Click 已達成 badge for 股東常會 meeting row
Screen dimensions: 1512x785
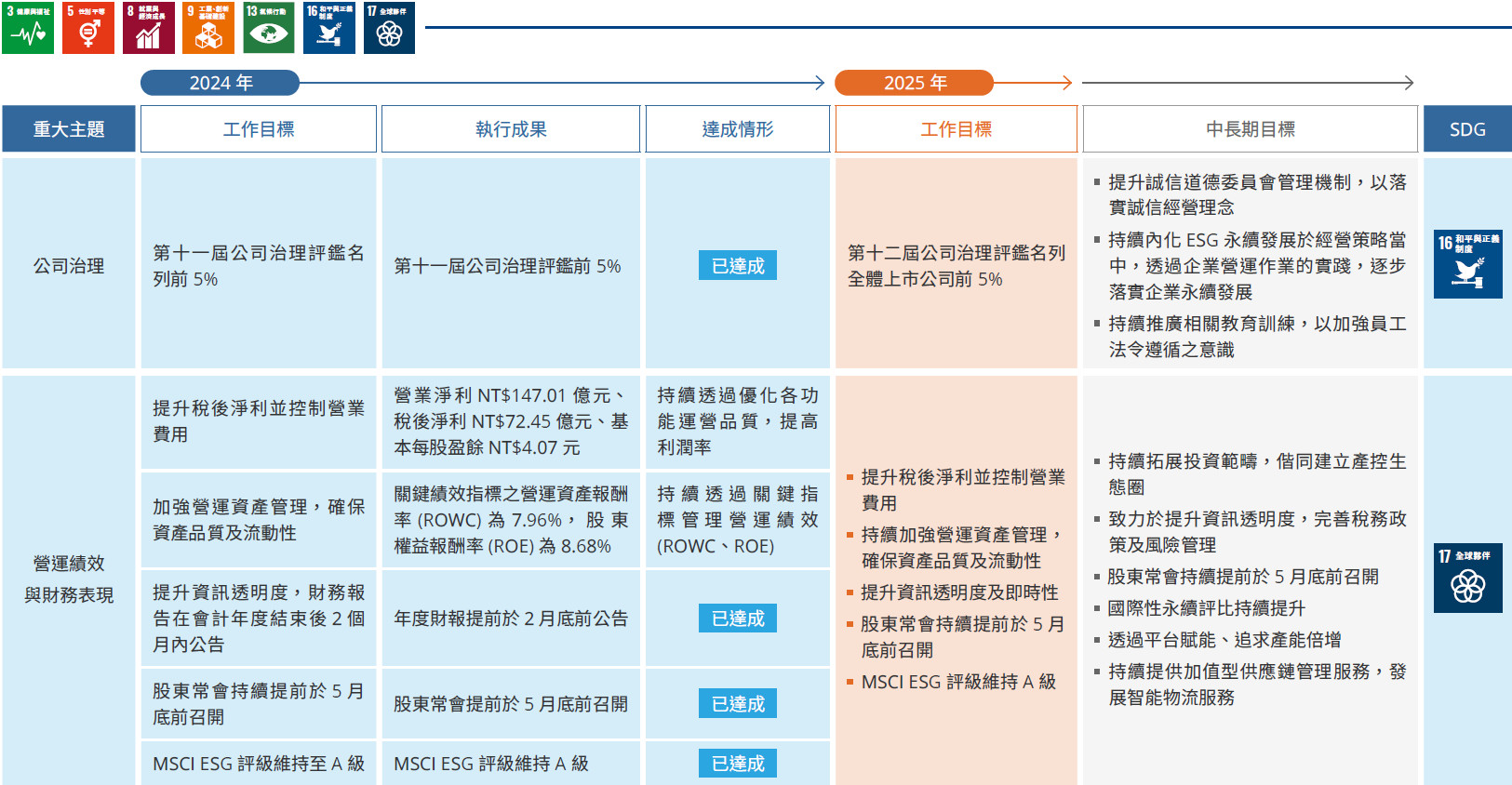coord(738,704)
